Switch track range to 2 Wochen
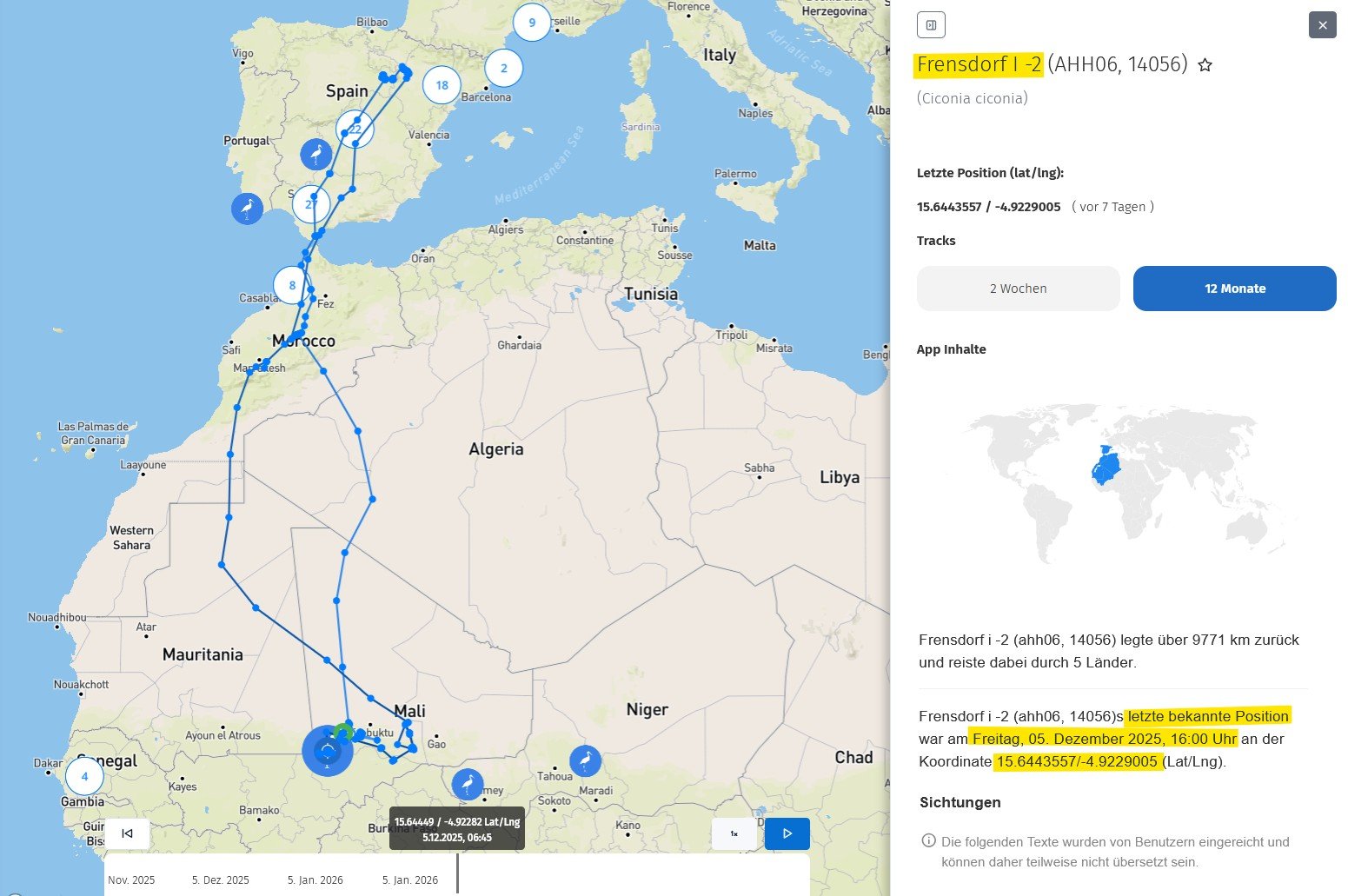Image resolution: width=1348 pixels, height=896 pixels. tap(1018, 289)
